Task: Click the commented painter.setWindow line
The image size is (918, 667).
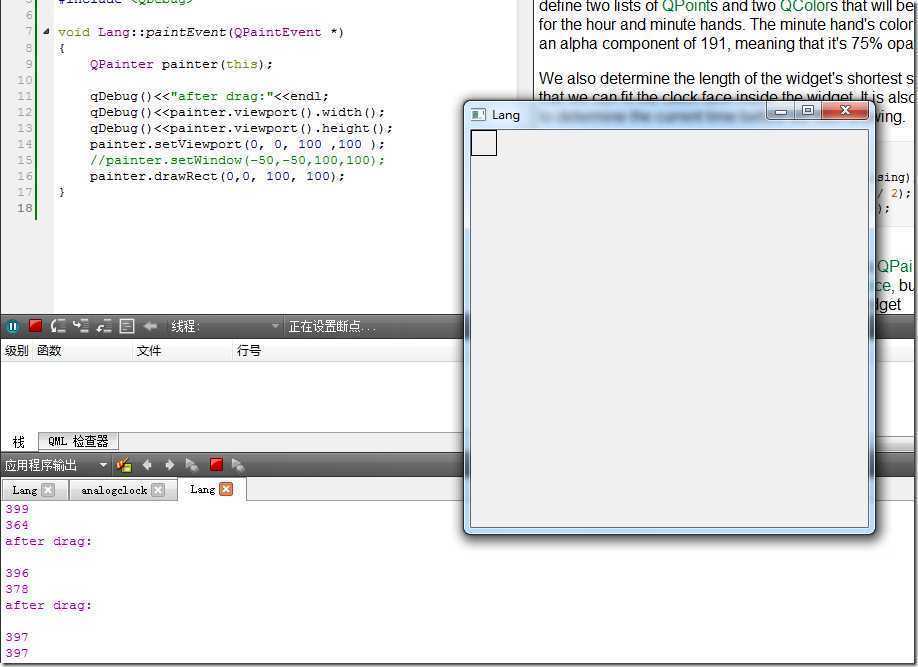Action: pos(237,160)
